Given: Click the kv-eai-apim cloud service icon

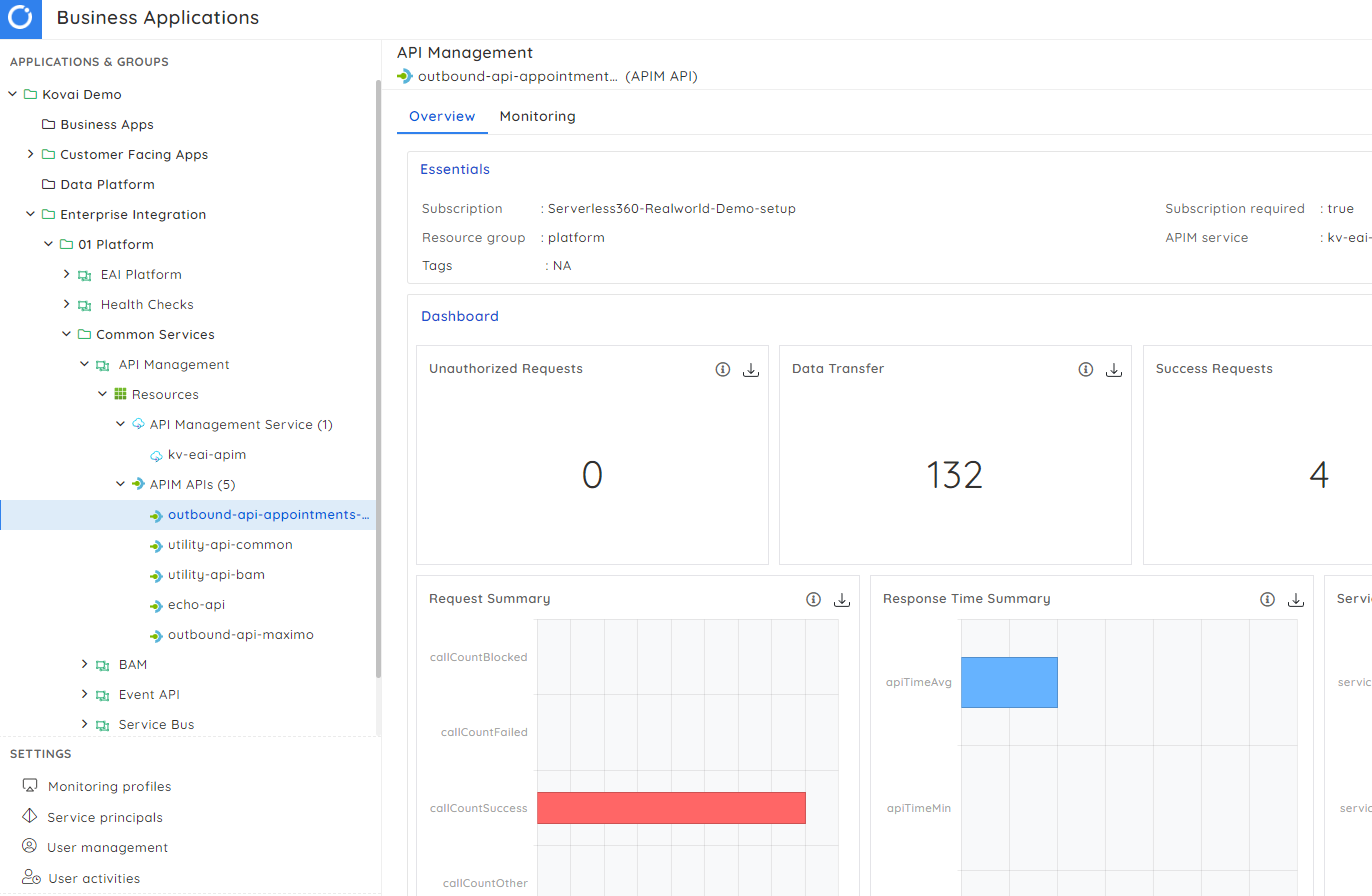Looking at the screenshot, I should point(156,455).
